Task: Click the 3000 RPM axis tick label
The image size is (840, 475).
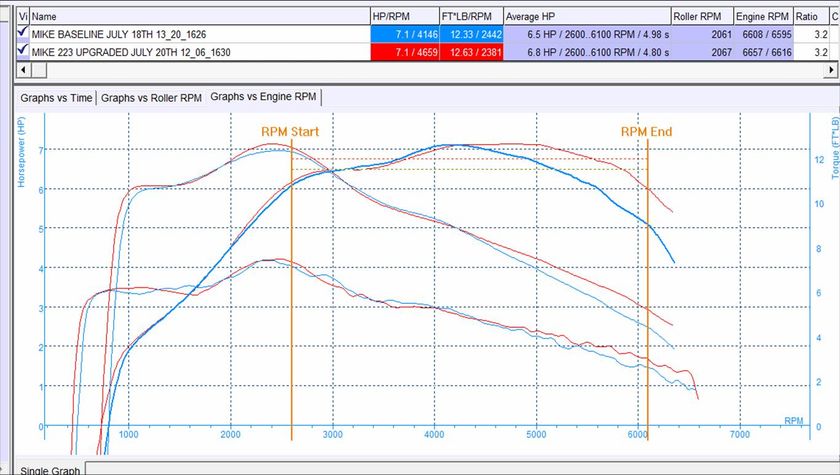Action: [332, 434]
